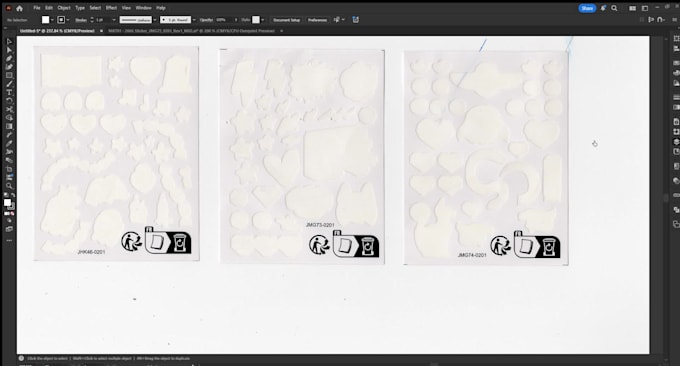Viewport: 680px width, 366px height.
Task: Click the Preferences button
Action: pos(317,20)
